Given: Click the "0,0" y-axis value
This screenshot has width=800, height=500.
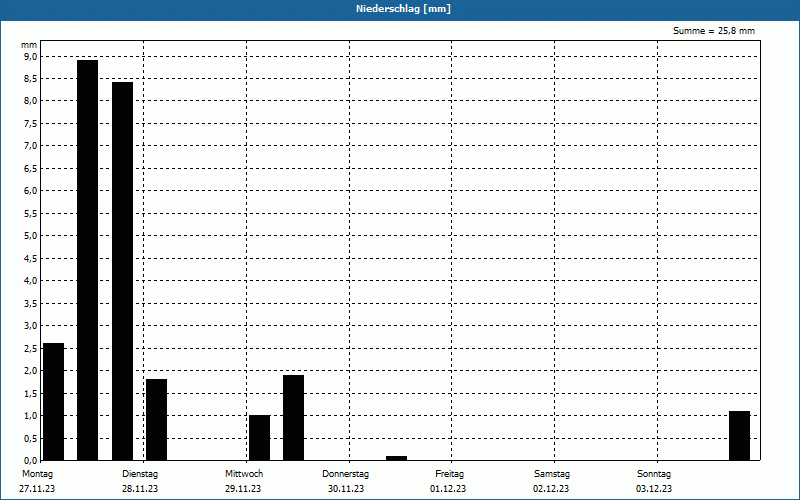Looking at the screenshot, I should (31, 461).
